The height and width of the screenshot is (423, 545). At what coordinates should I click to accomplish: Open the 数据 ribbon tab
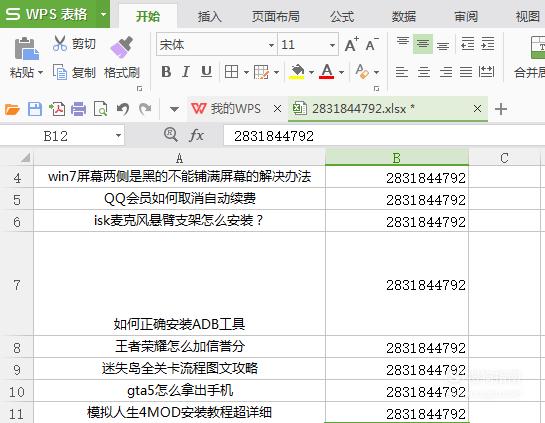point(404,16)
